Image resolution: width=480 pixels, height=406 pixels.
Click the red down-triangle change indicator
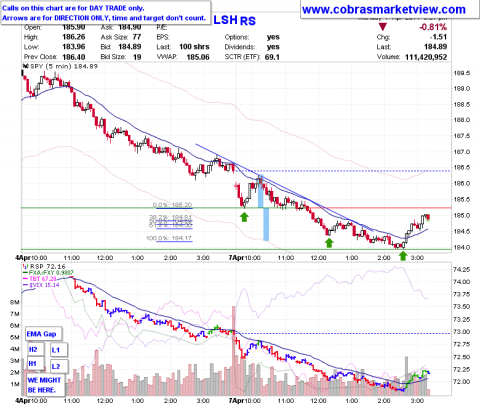pyautogui.click(x=383, y=27)
